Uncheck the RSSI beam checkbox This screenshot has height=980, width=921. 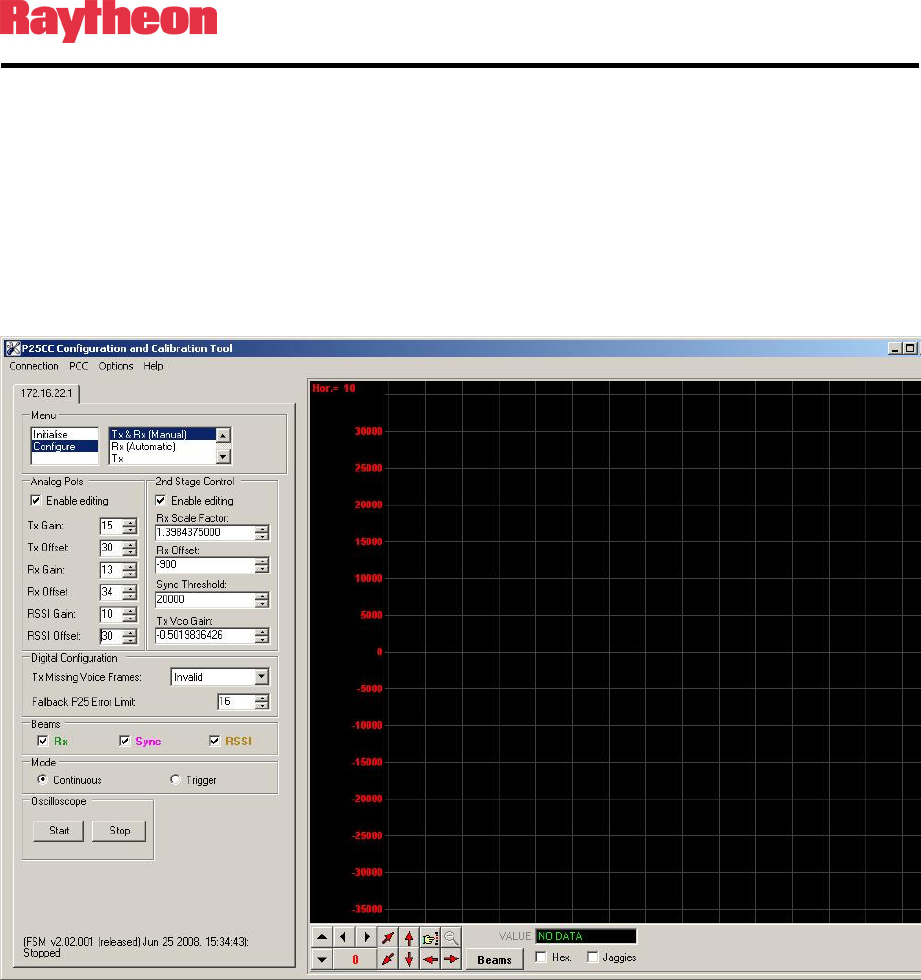pyautogui.click(x=214, y=741)
